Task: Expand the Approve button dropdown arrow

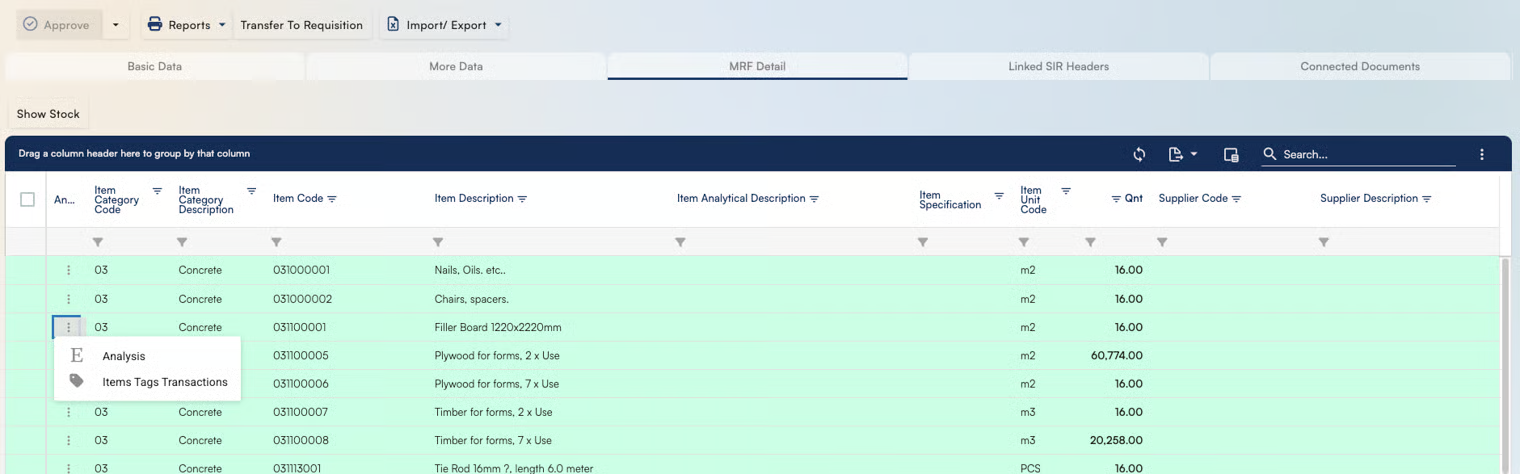Action: 115,25
